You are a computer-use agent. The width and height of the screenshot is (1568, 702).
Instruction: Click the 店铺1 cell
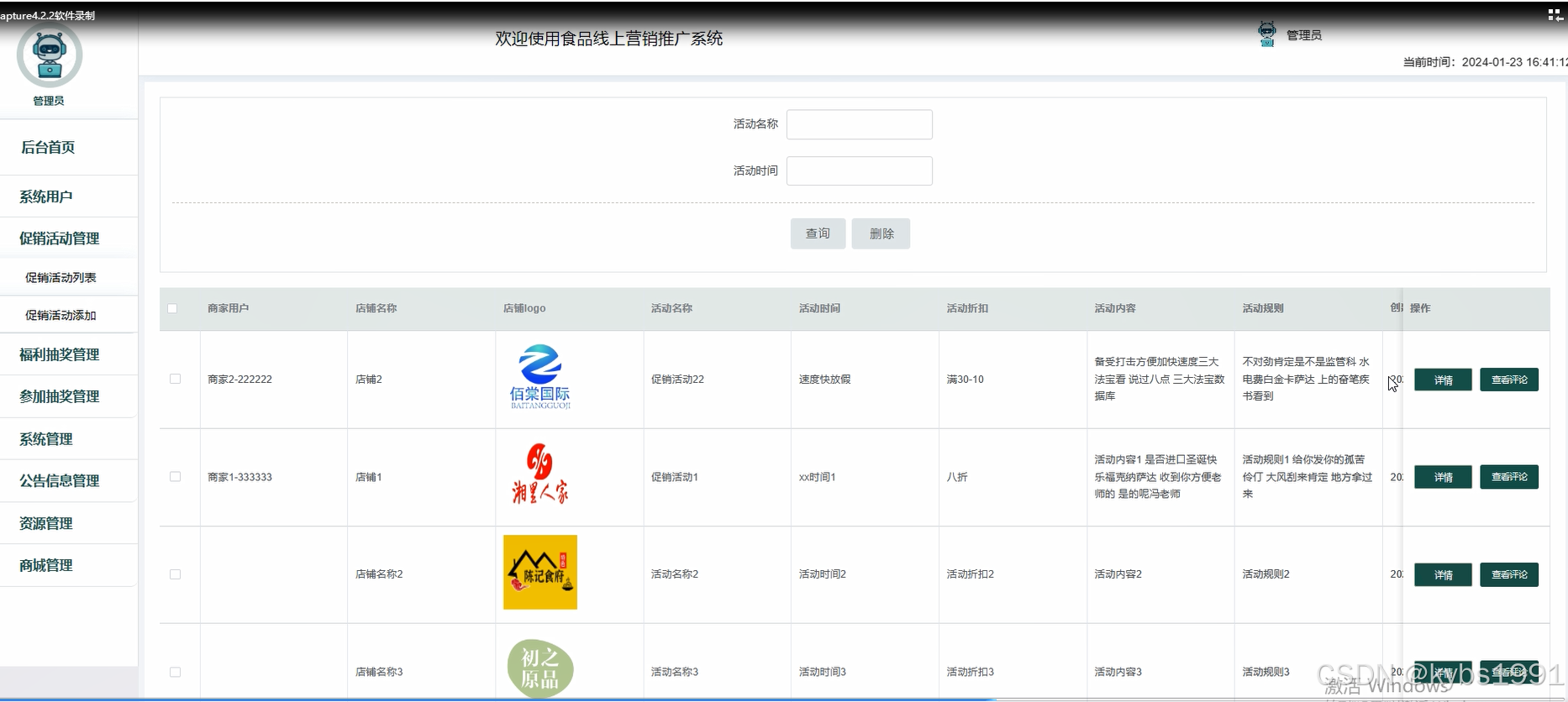(369, 477)
